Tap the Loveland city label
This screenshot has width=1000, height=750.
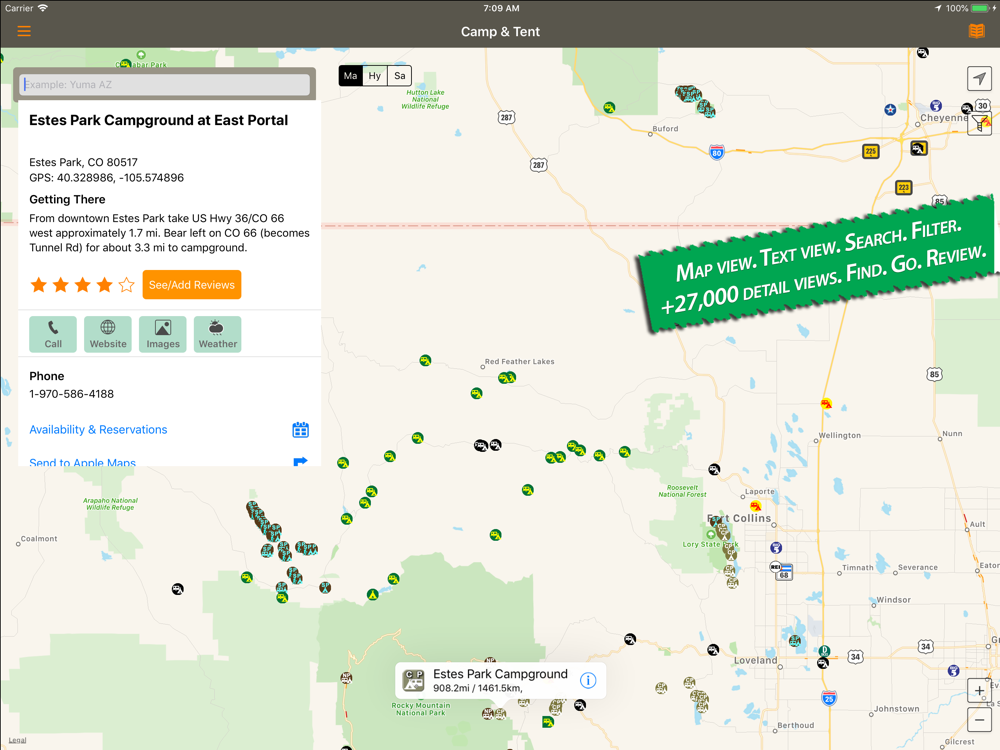pos(756,660)
